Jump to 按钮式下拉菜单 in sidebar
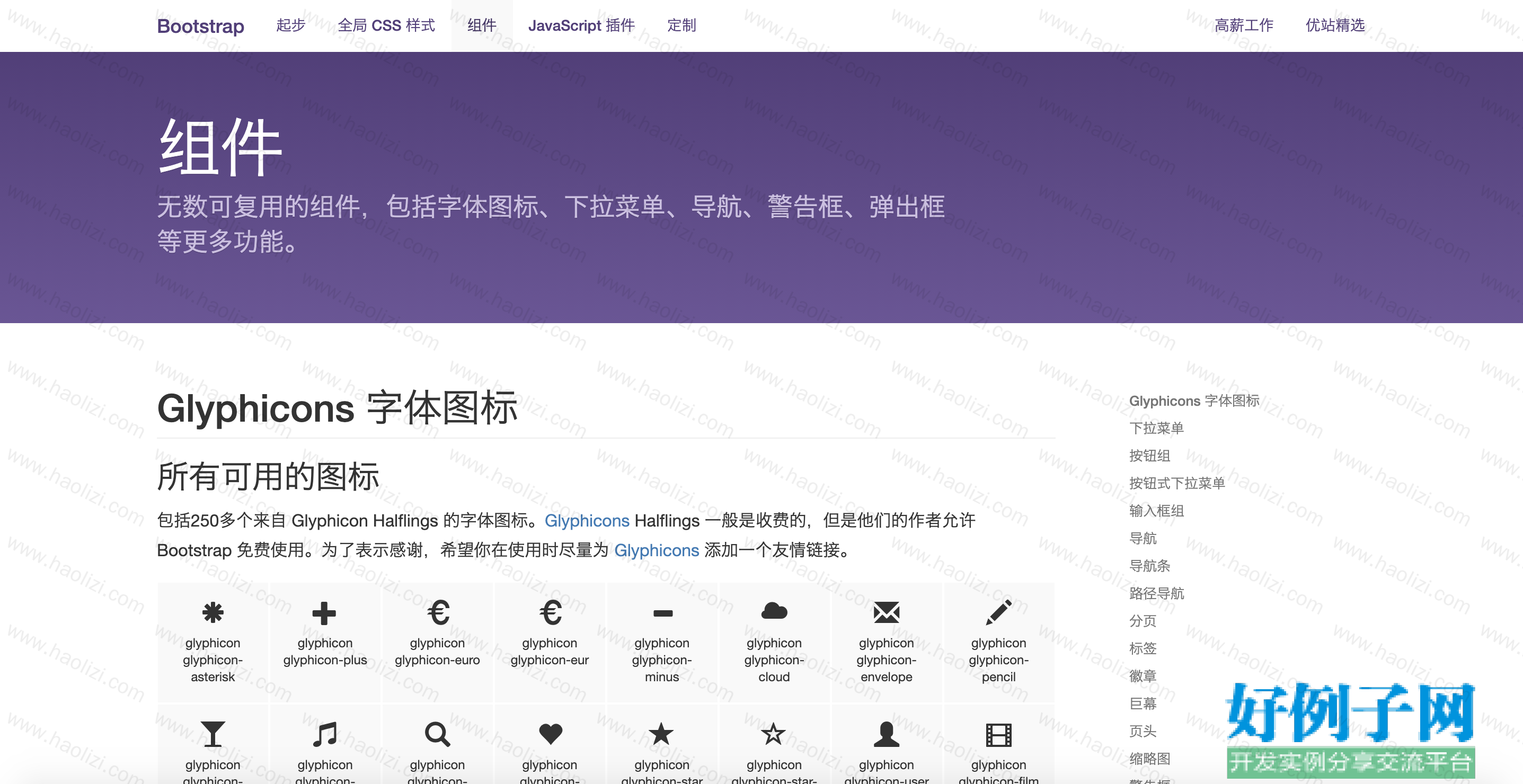Image resolution: width=1523 pixels, height=784 pixels. click(x=1176, y=483)
